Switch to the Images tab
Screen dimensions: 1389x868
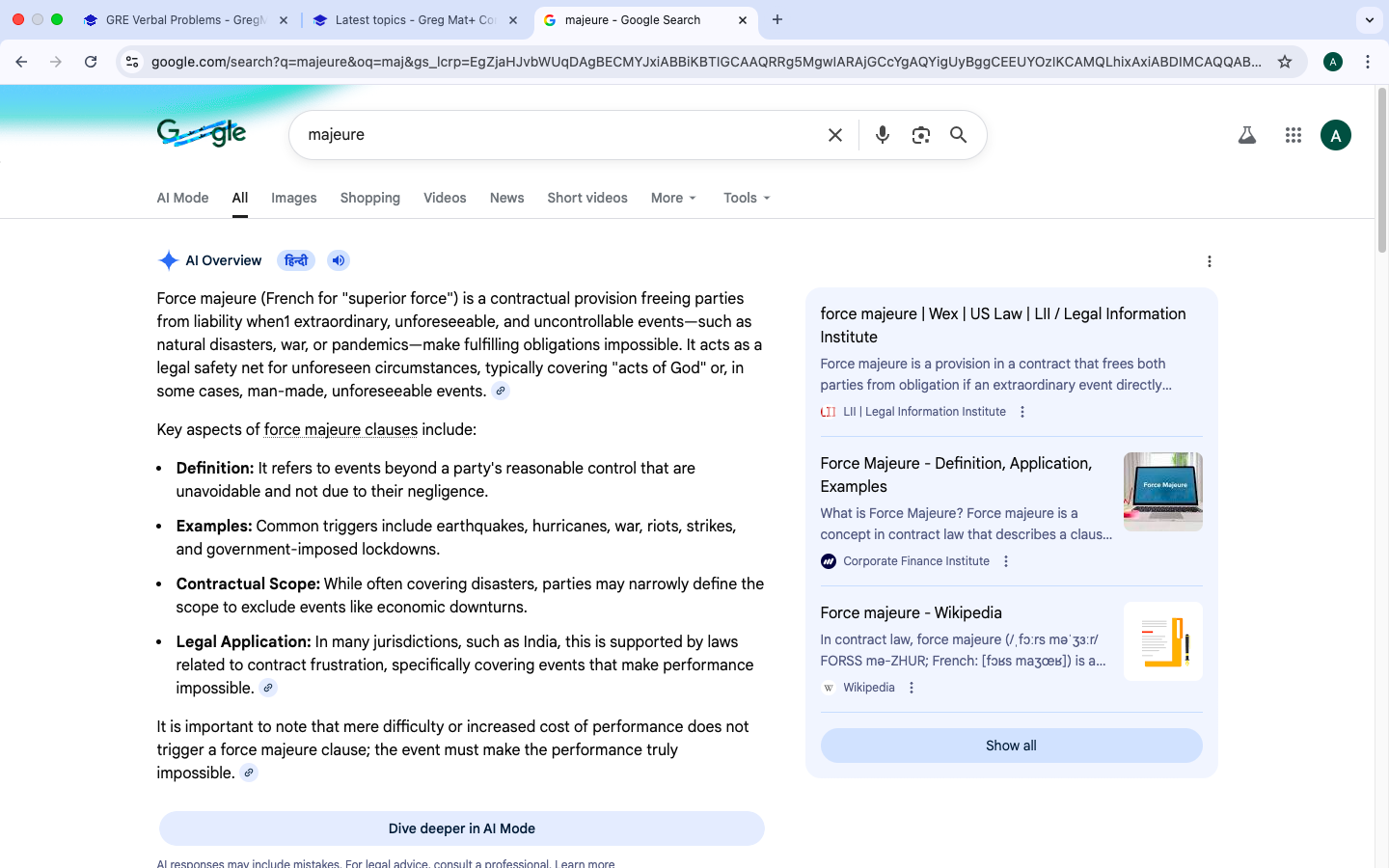point(293,198)
